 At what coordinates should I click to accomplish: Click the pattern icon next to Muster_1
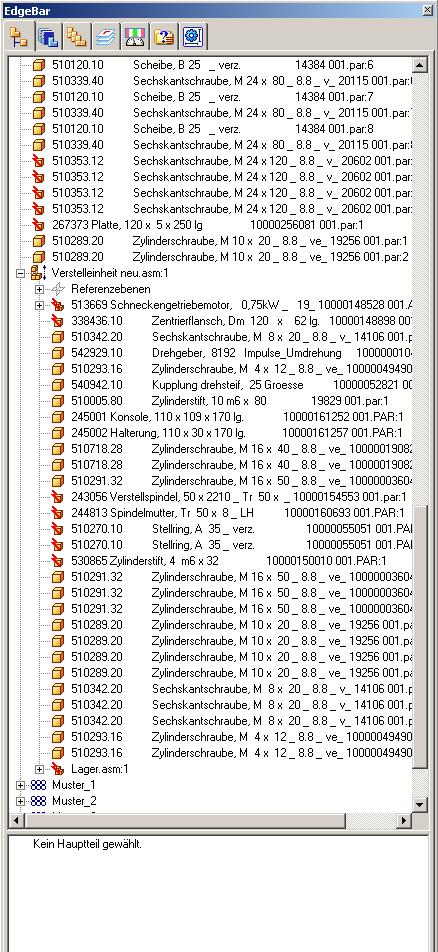click(x=39, y=785)
